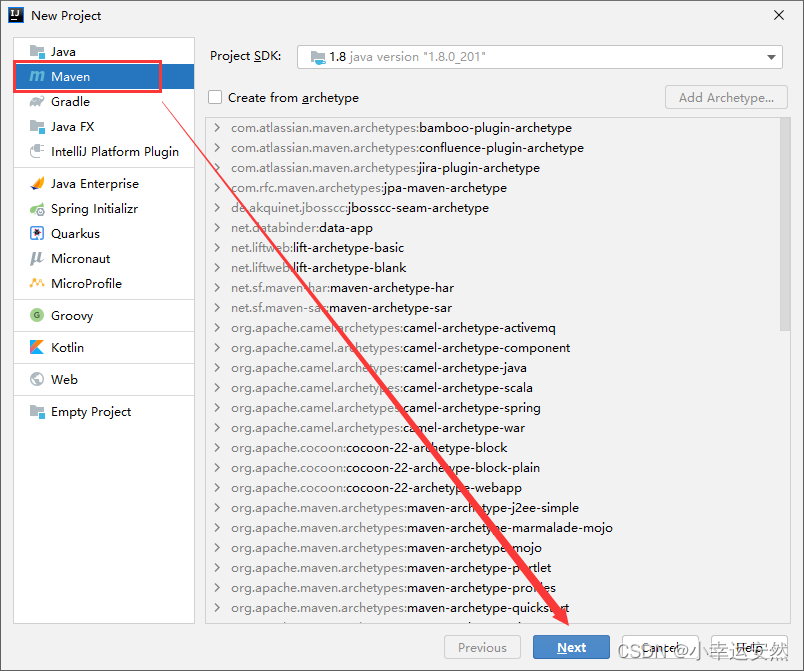Screen dimensions: 804x671
Task: Click the Java Enterprise icon
Action: (x=37, y=184)
